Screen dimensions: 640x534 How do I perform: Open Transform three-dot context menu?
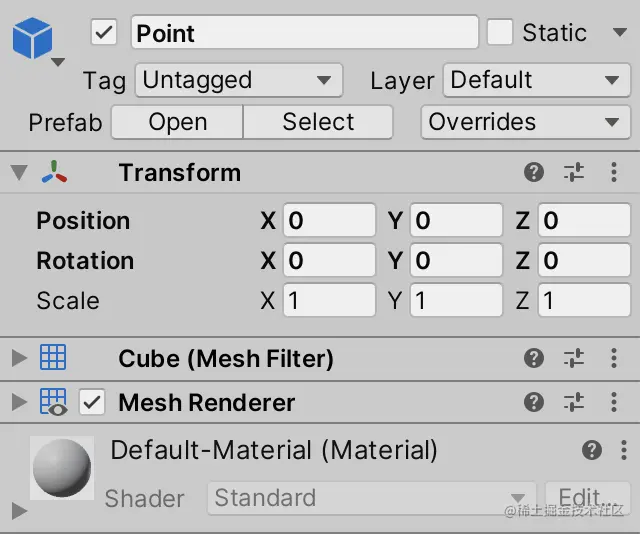click(x=614, y=173)
